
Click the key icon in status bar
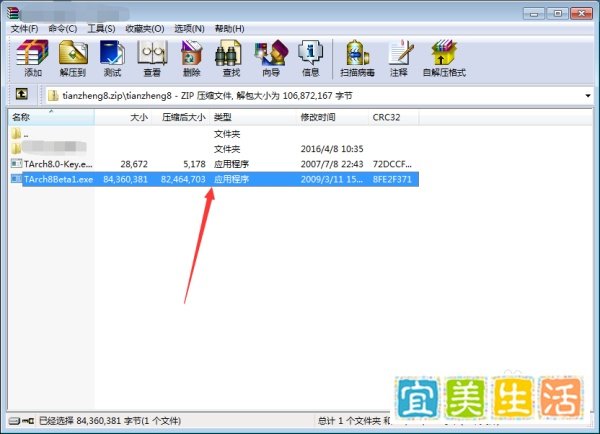[x=28, y=421]
